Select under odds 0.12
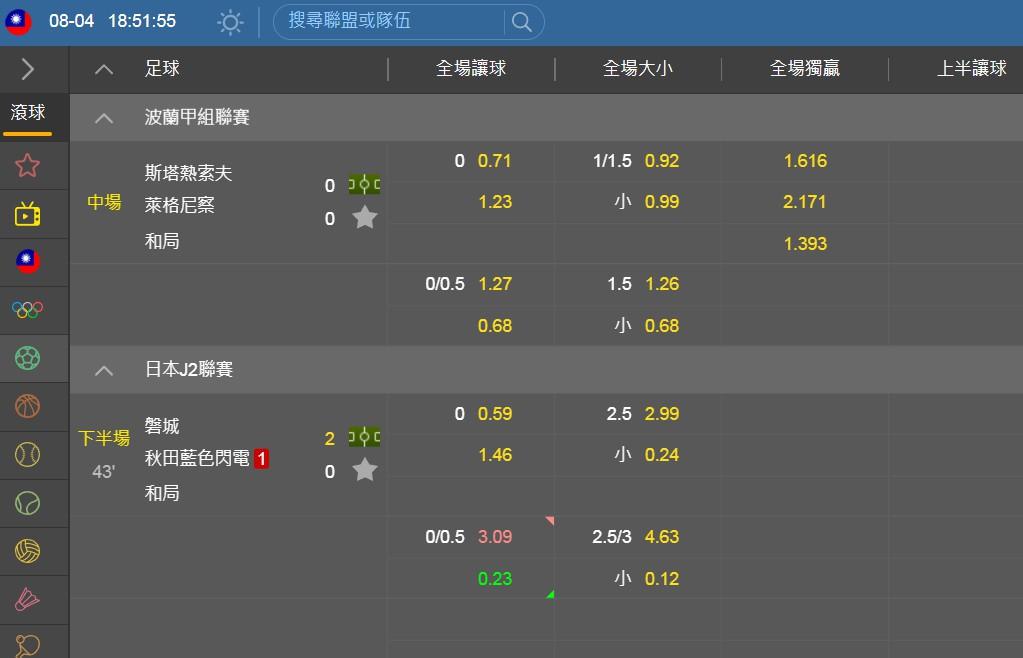This screenshot has height=658, width=1023. tap(662, 579)
